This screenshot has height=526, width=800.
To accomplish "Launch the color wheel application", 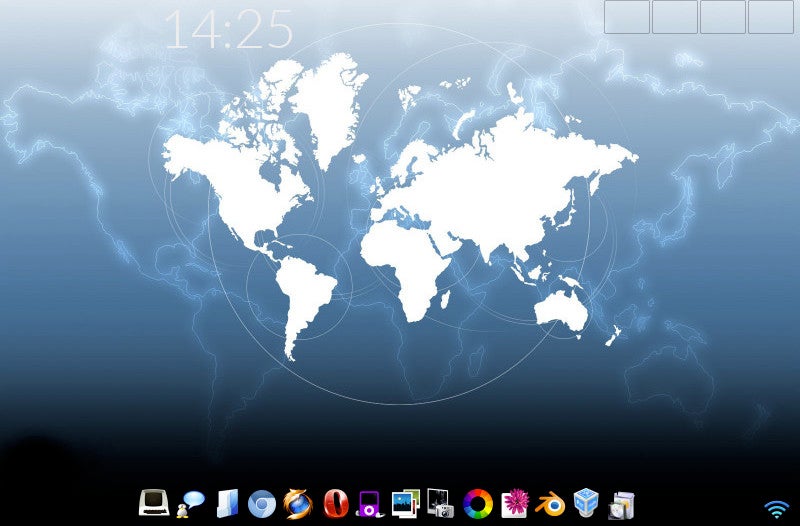I will click(478, 504).
